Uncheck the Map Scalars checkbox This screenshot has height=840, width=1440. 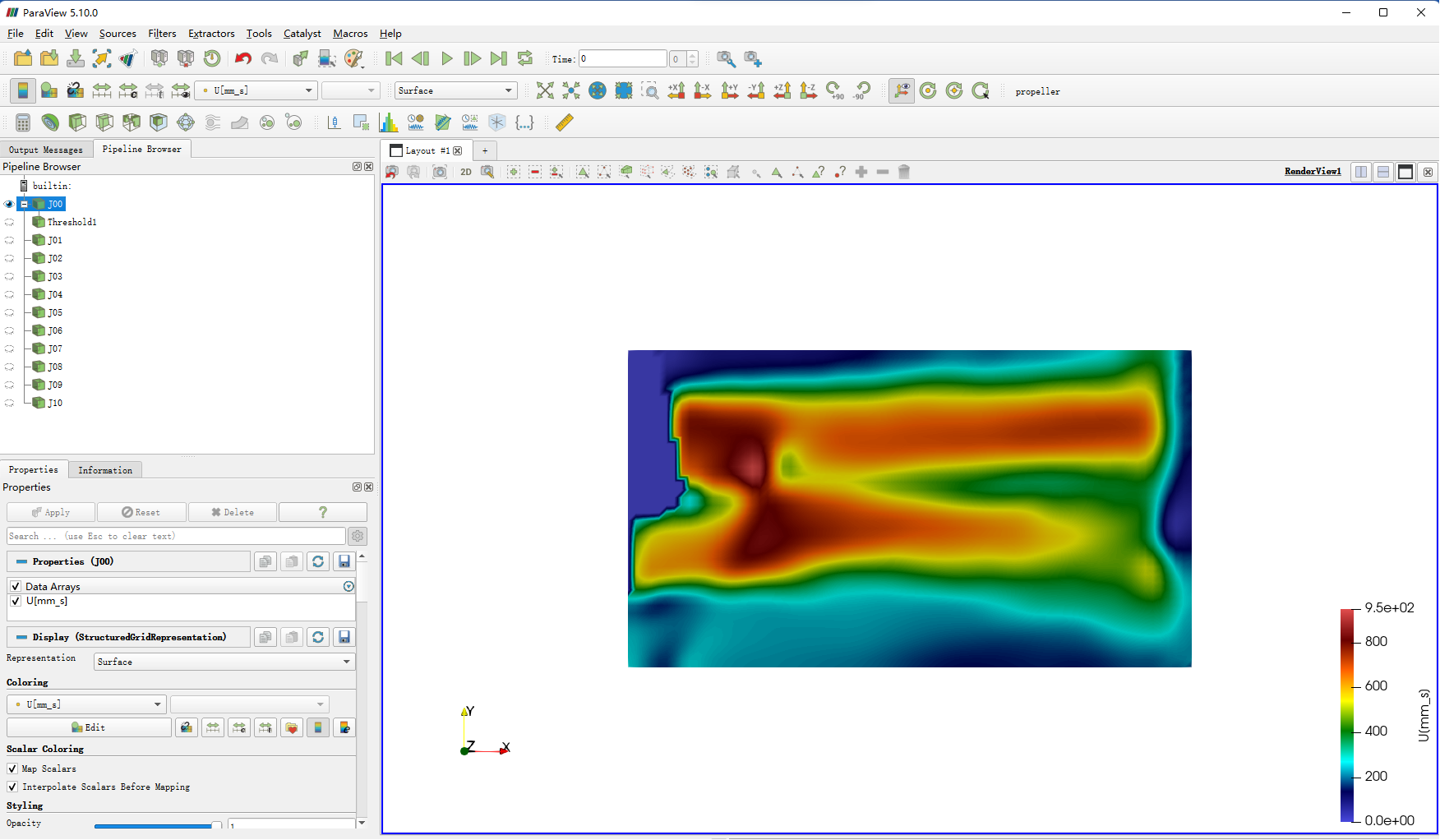tap(12, 768)
